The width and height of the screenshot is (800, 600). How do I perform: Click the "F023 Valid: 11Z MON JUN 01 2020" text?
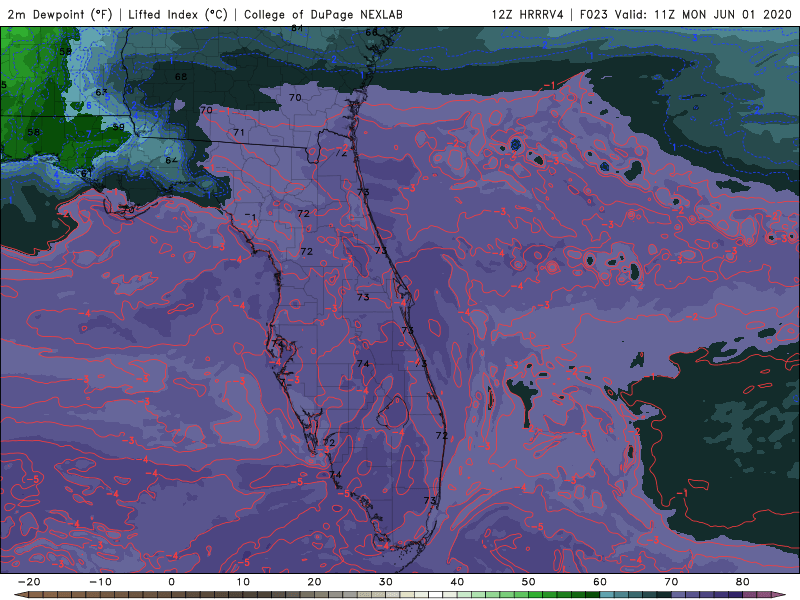coord(686,14)
